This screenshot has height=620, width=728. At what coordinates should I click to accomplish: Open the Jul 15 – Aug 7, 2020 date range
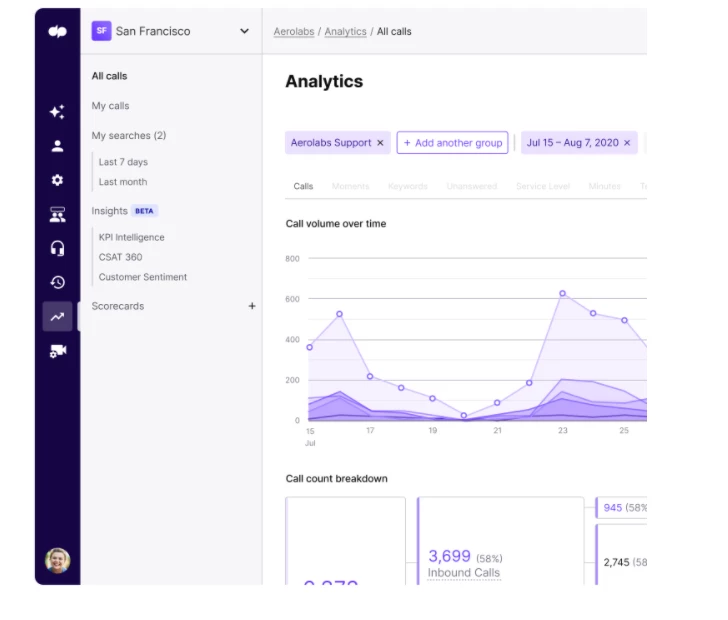pos(572,143)
